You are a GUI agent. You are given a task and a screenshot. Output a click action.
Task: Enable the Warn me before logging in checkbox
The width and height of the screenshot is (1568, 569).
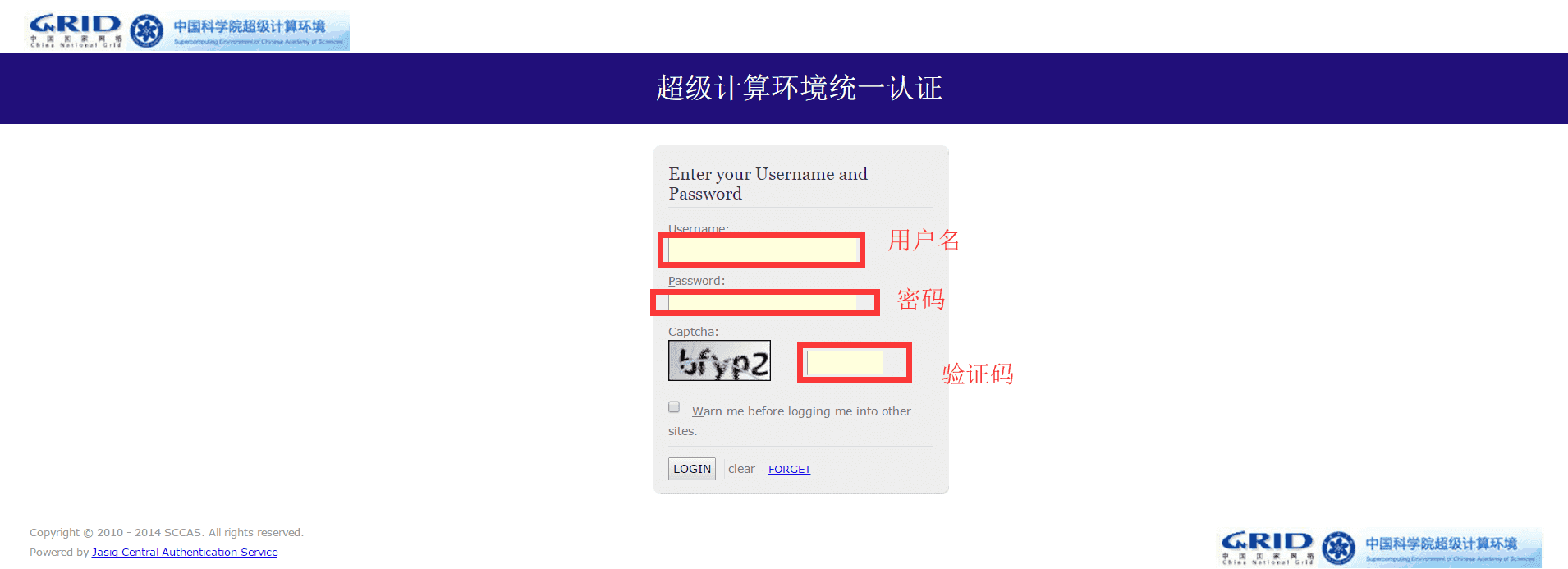coord(674,407)
